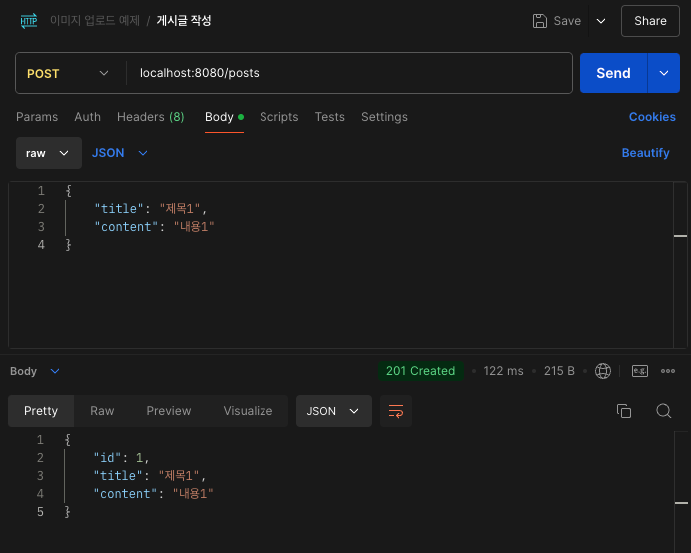
Task: Open the response more options ellipsis
Action: (x=668, y=371)
